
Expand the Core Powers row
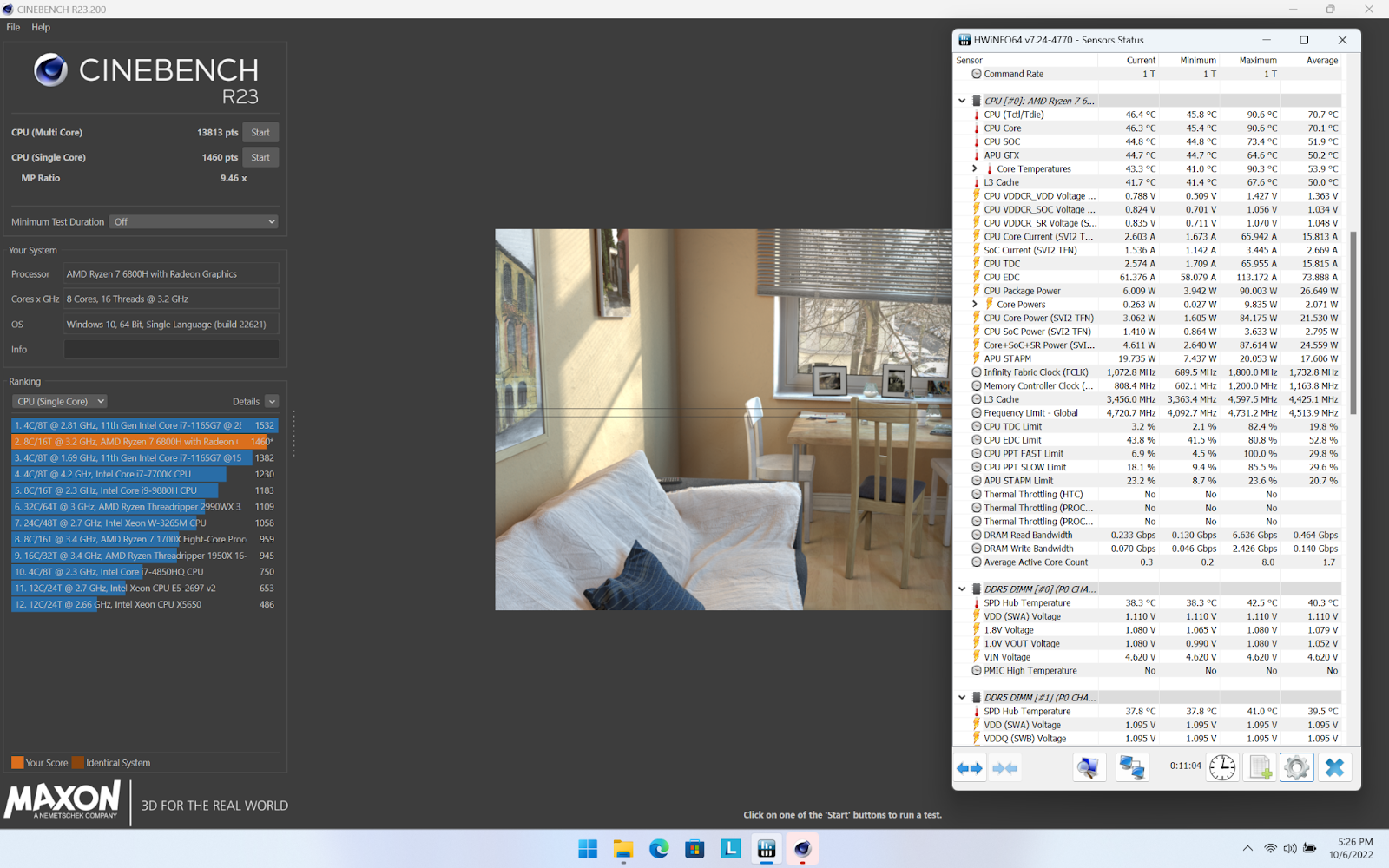[x=975, y=304]
